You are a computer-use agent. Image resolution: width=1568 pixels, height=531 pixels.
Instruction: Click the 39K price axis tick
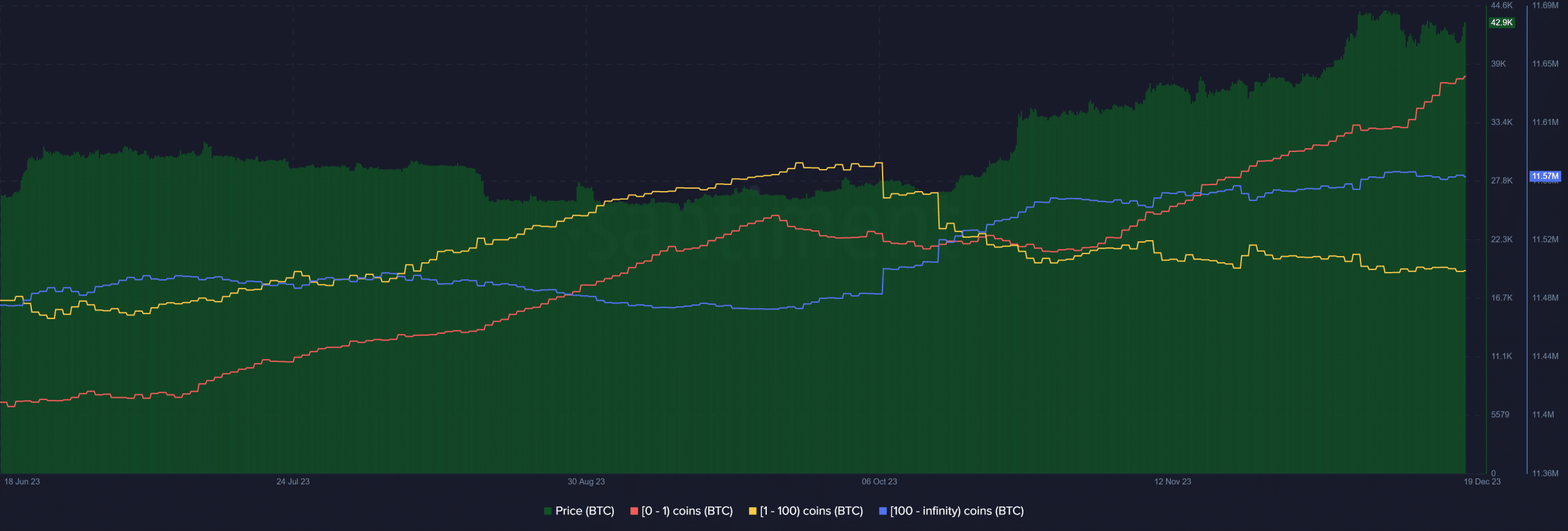coord(1498,64)
